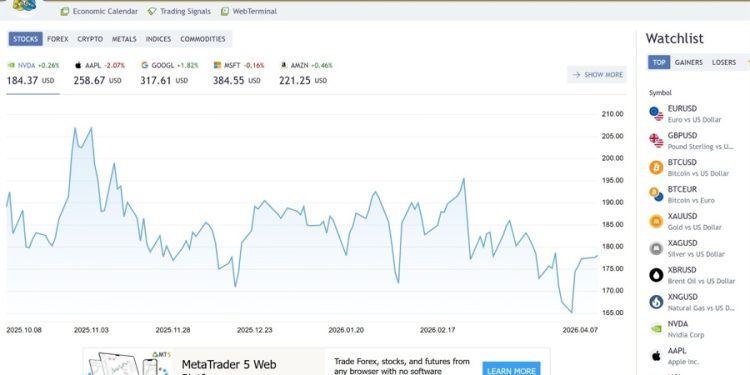
Task: Open XNGUSD in the watchlist
Action: pos(699,302)
